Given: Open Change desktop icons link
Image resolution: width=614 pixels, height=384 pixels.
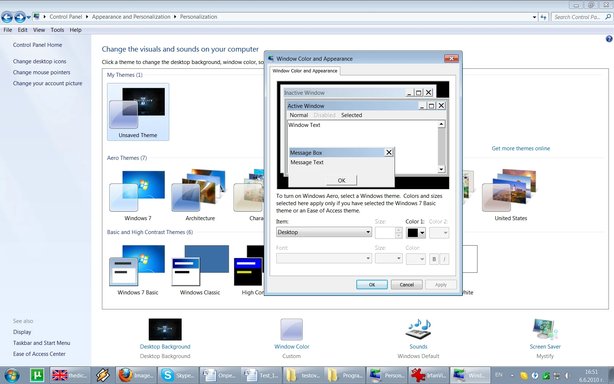Looking at the screenshot, I should [40, 61].
